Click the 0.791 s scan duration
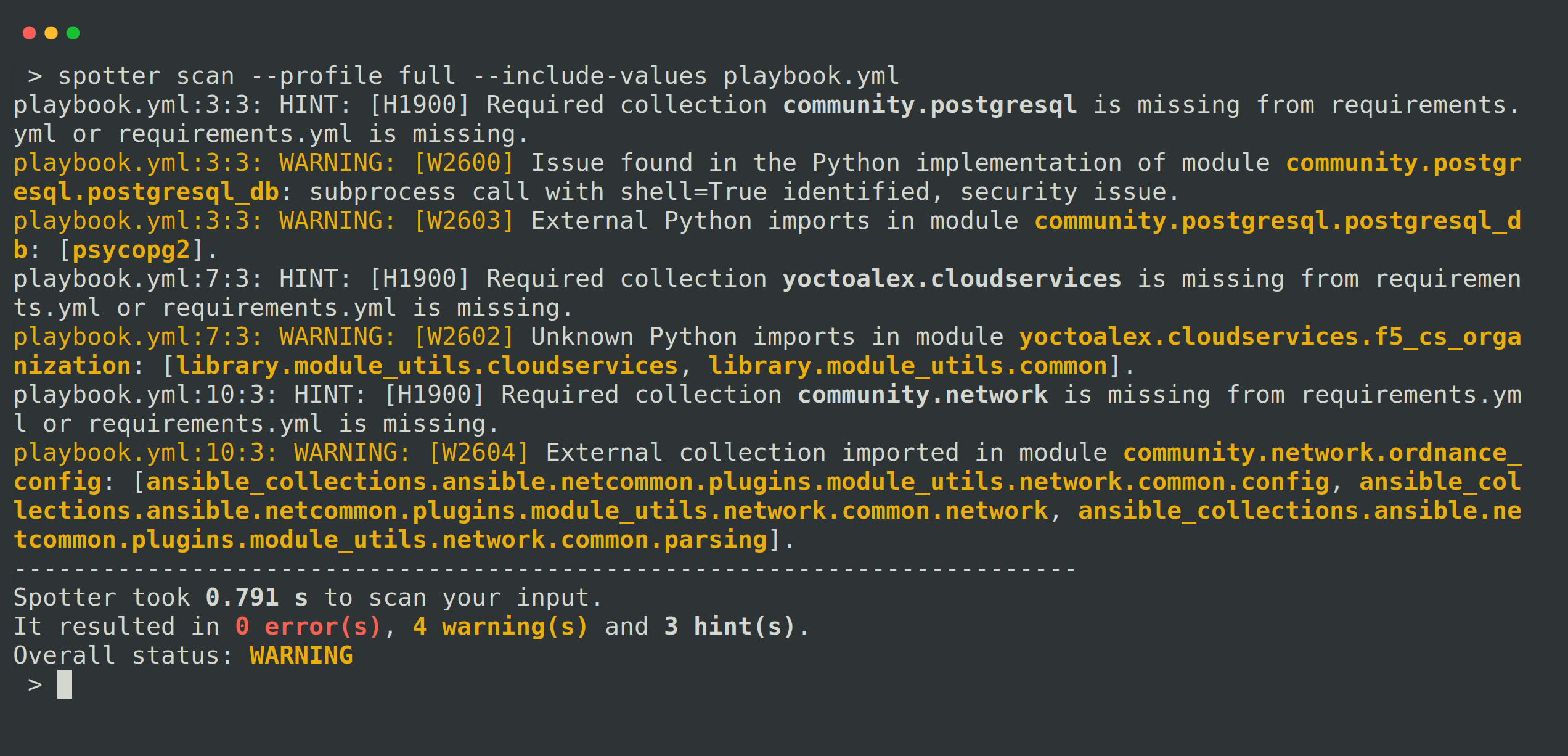 tap(256, 598)
